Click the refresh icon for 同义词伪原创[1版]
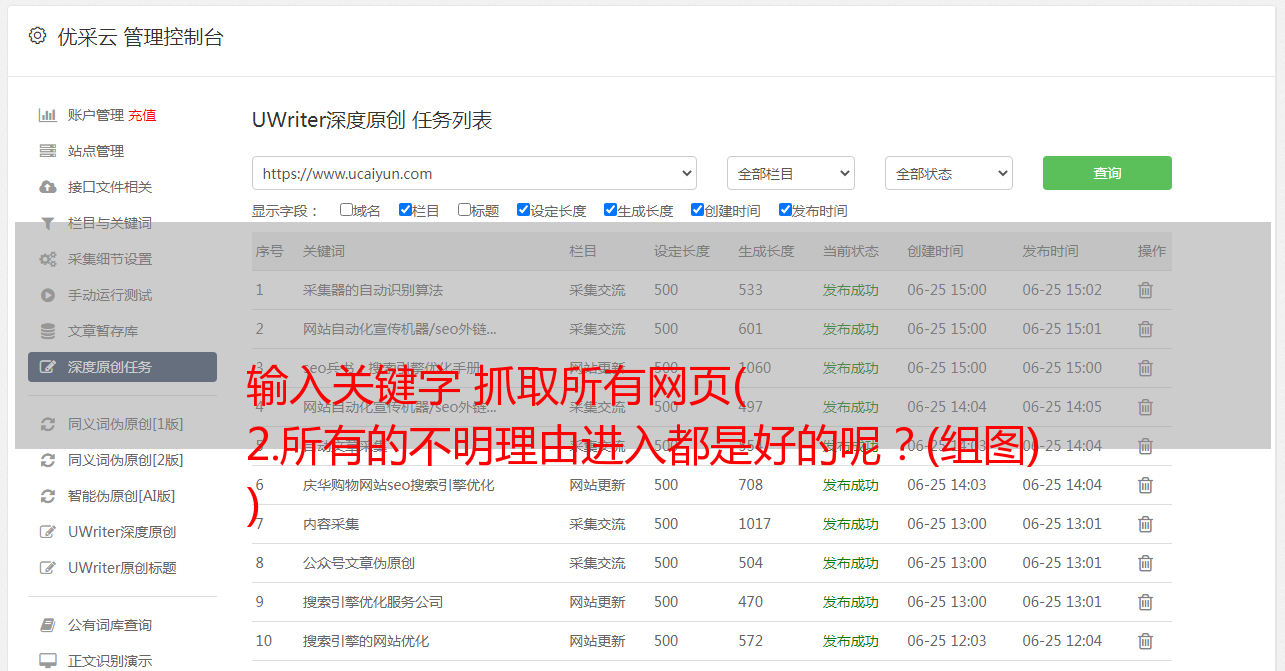The height and width of the screenshot is (671, 1285). [x=47, y=424]
